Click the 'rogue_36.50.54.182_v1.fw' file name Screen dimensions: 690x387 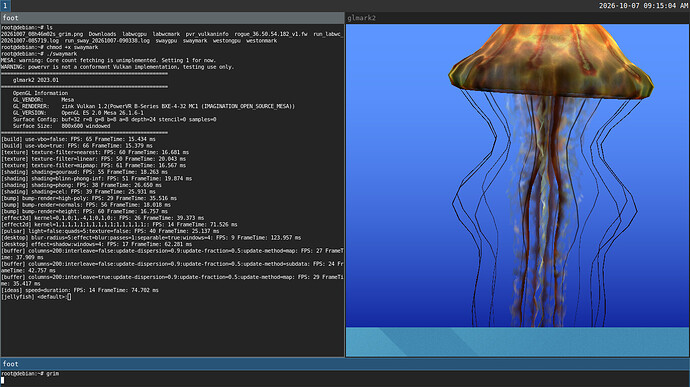click(x=271, y=34)
